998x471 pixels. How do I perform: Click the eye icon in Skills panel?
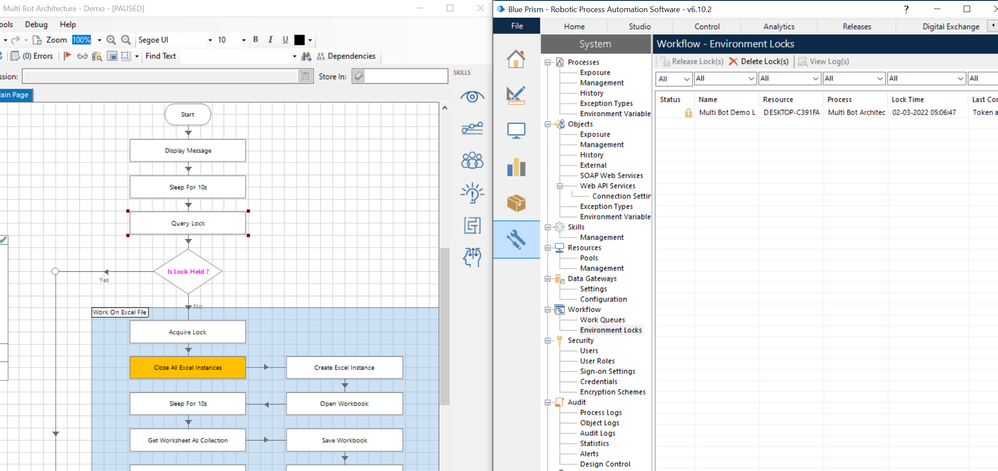[x=472, y=97]
